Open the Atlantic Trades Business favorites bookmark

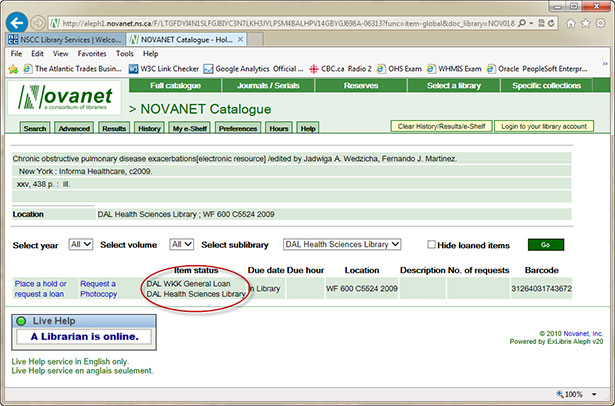86,69
